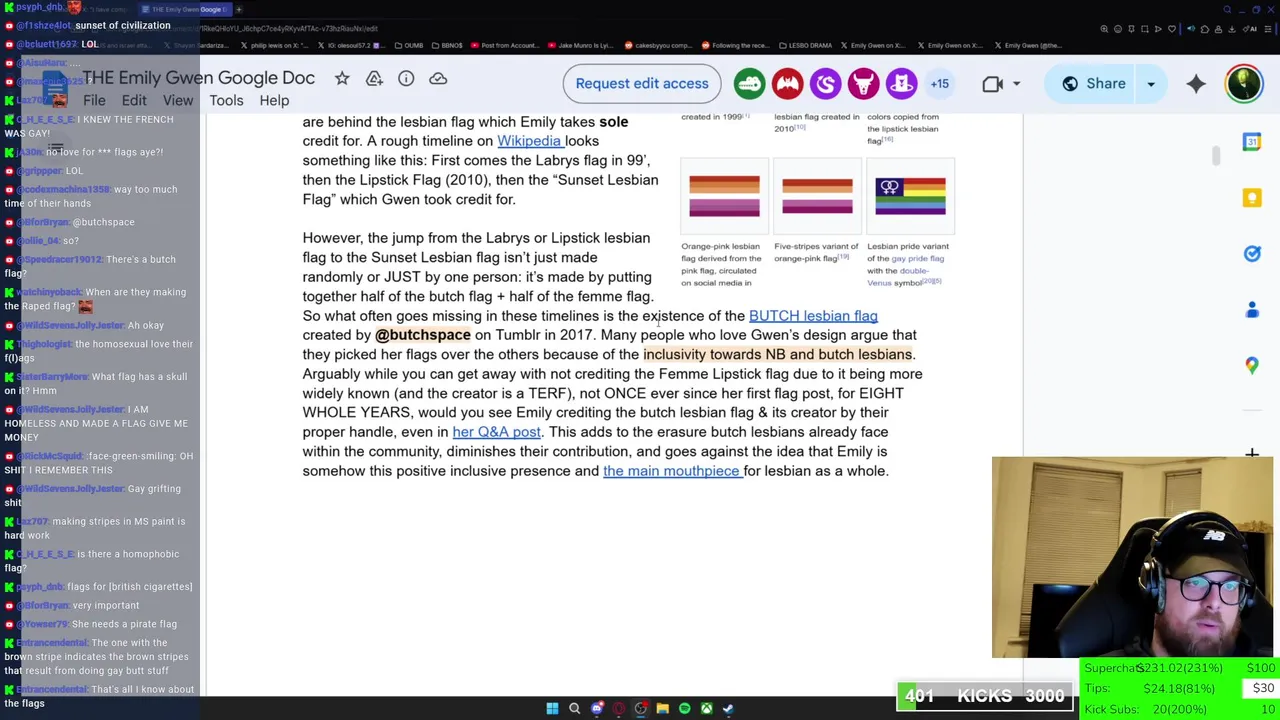Click the document vertical scrollbar
Image resolution: width=1280 pixels, height=720 pixels.
[1216, 156]
